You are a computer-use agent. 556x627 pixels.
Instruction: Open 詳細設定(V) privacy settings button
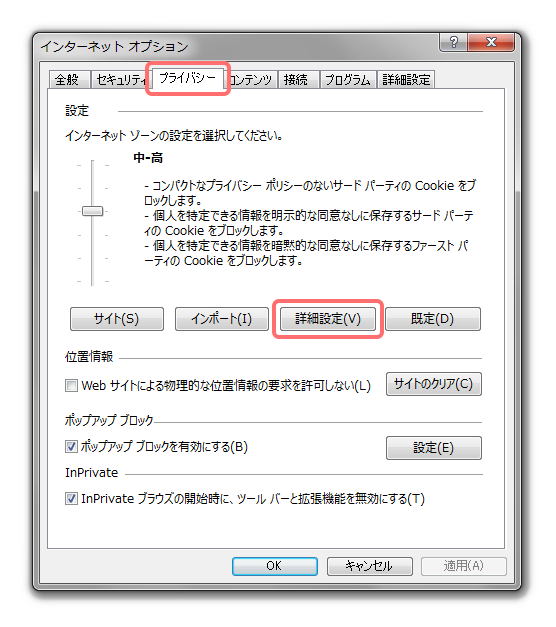click(x=328, y=319)
